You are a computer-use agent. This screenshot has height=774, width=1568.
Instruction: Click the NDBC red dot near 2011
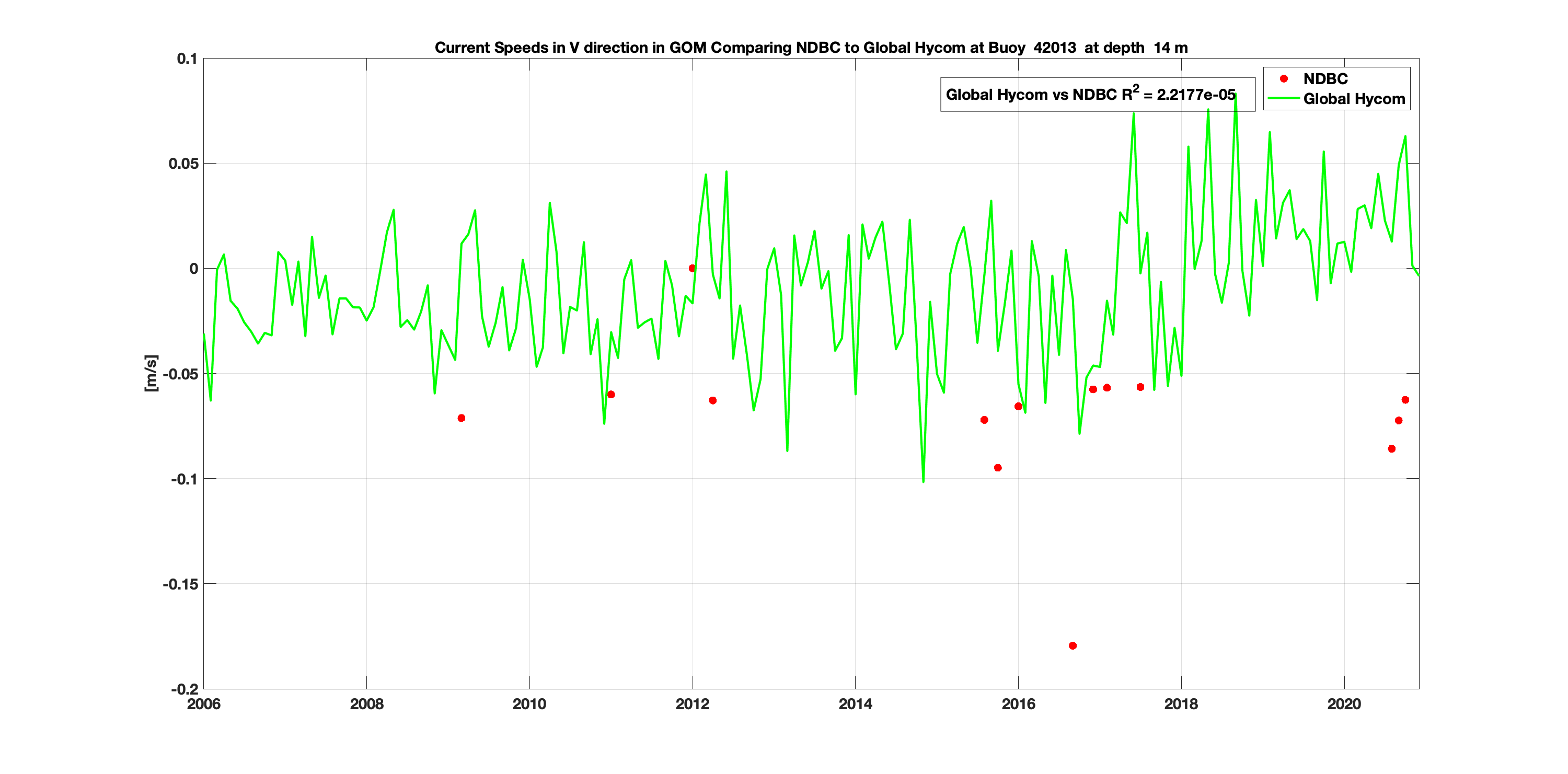tap(611, 394)
